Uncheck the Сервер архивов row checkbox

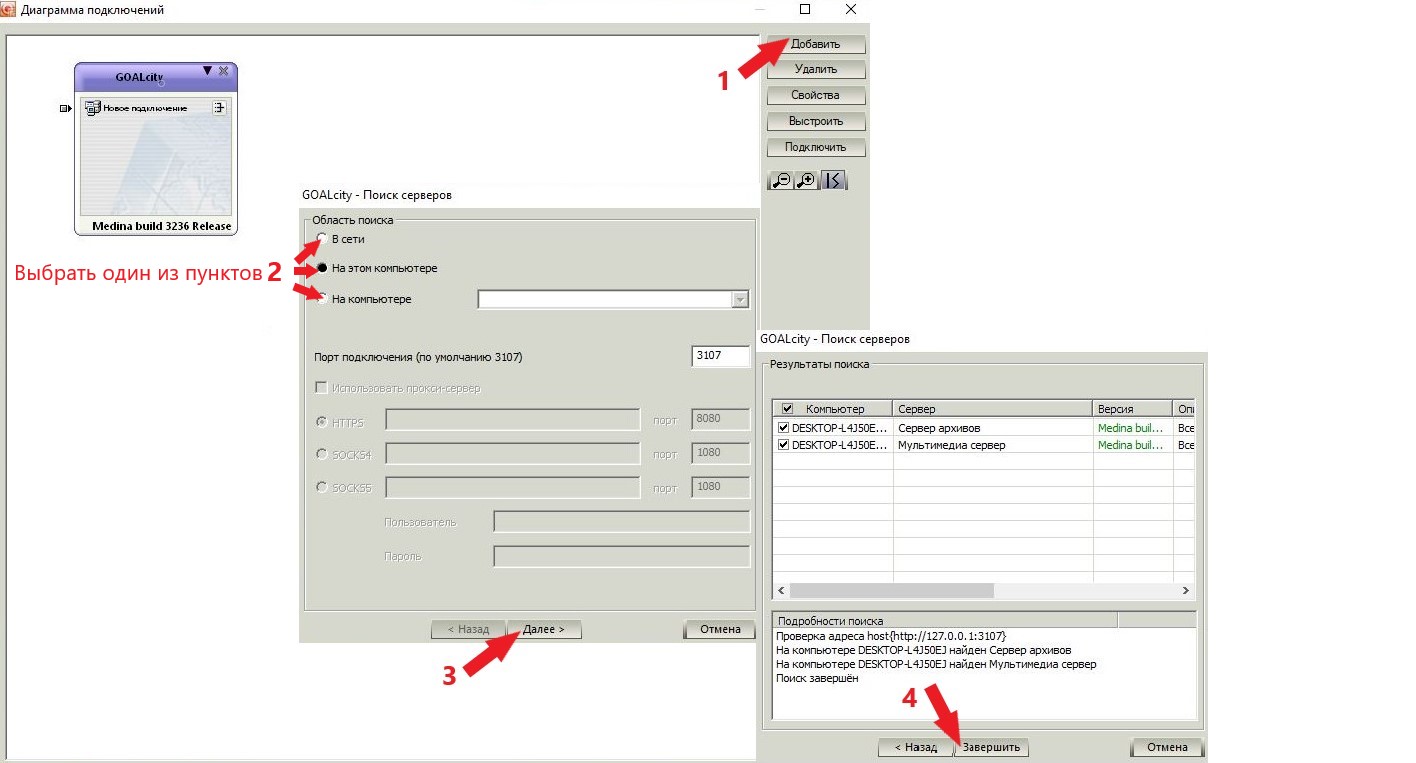(784, 428)
